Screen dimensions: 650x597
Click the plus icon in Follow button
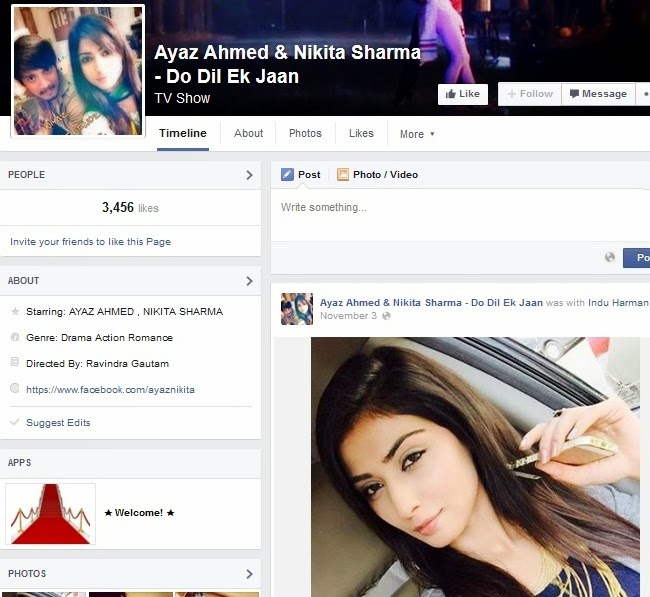512,94
